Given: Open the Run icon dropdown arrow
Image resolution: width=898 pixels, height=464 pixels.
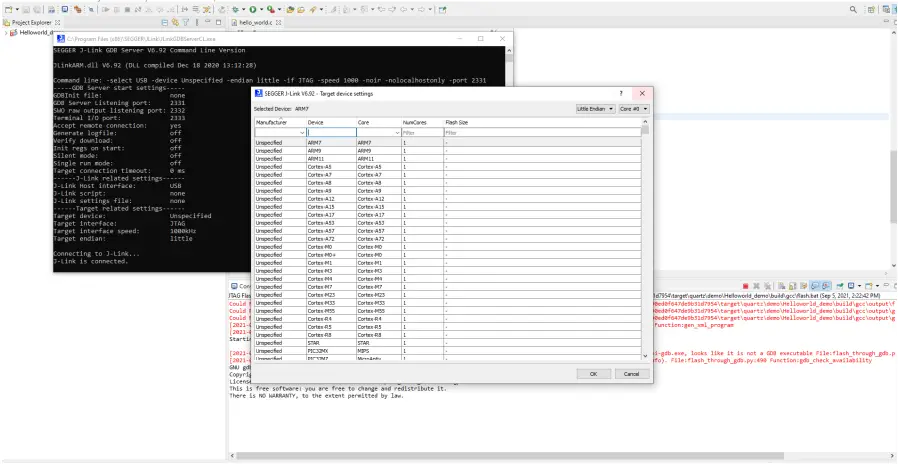Looking at the screenshot, I should tap(261, 10).
